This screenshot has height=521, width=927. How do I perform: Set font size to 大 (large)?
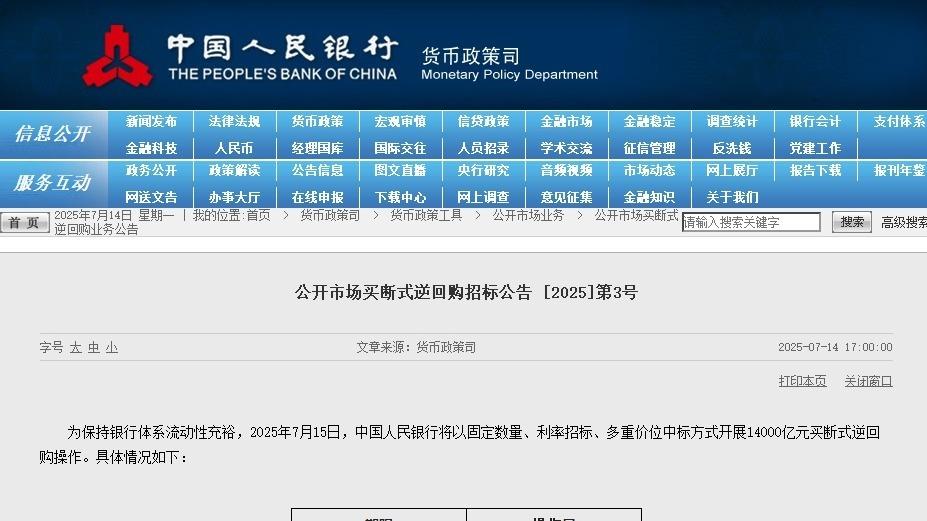(75, 348)
